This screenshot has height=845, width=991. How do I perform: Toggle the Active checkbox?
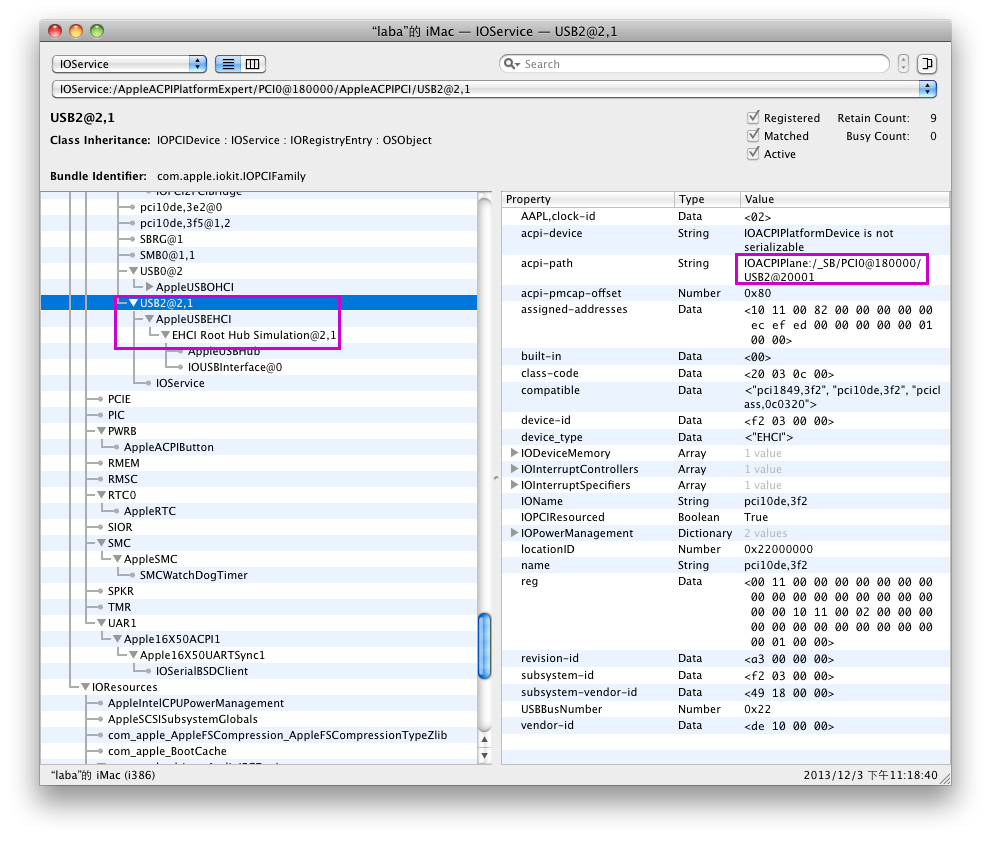coord(753,154)
